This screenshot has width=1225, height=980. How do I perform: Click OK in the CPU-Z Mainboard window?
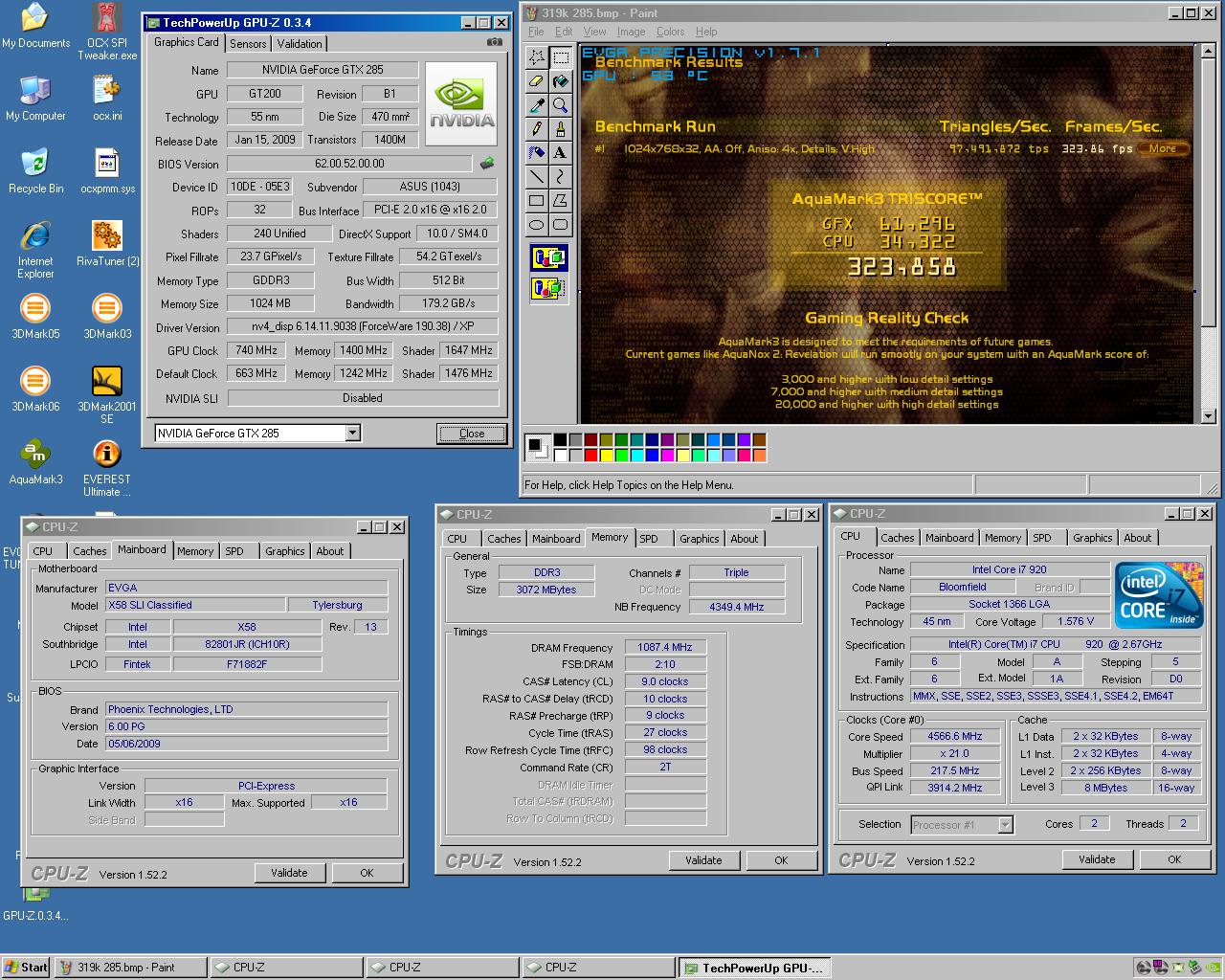pos(367,873)
